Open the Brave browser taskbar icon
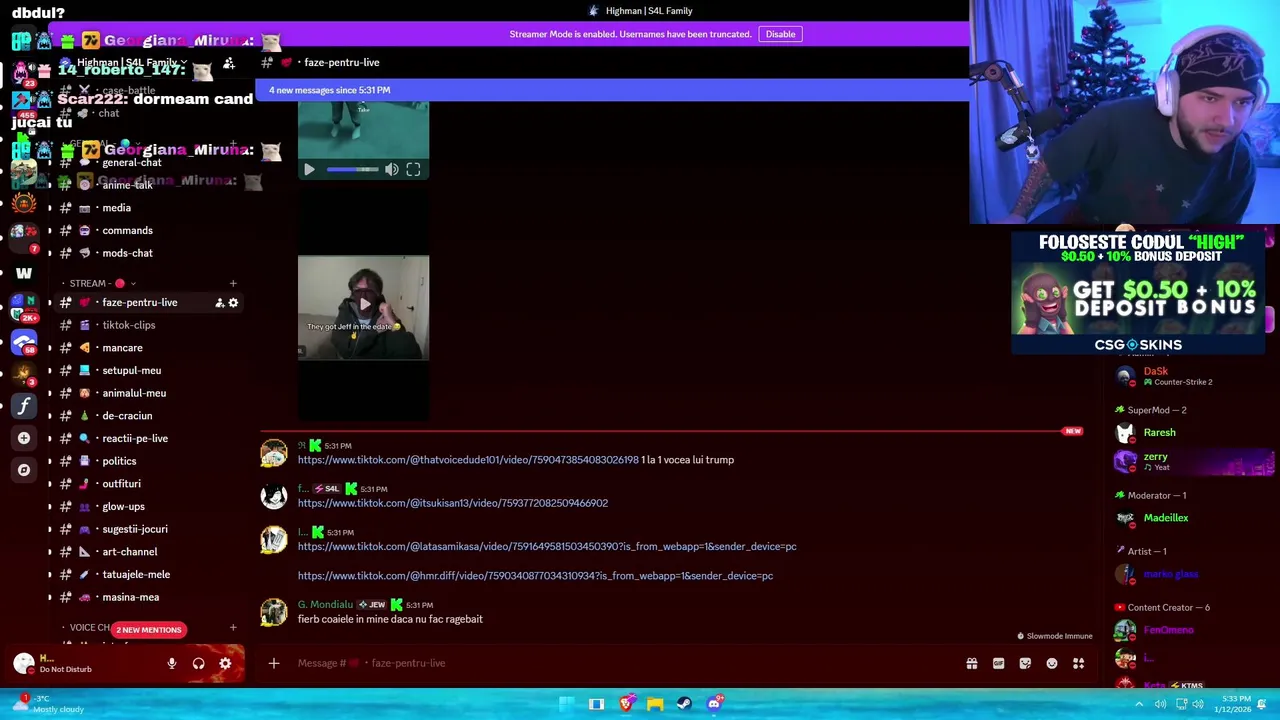Viewport: 1280px width, 720px height. [626, 704]
